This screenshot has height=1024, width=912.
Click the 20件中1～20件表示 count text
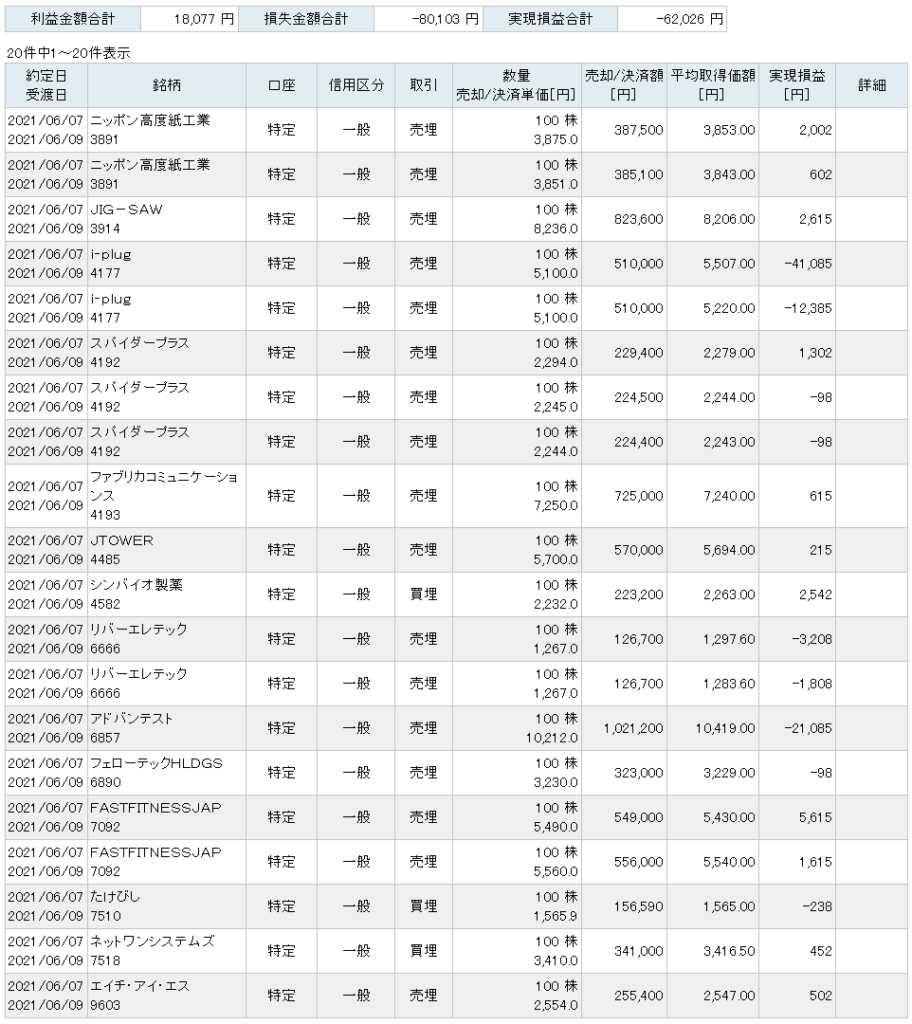pos(68,54)
